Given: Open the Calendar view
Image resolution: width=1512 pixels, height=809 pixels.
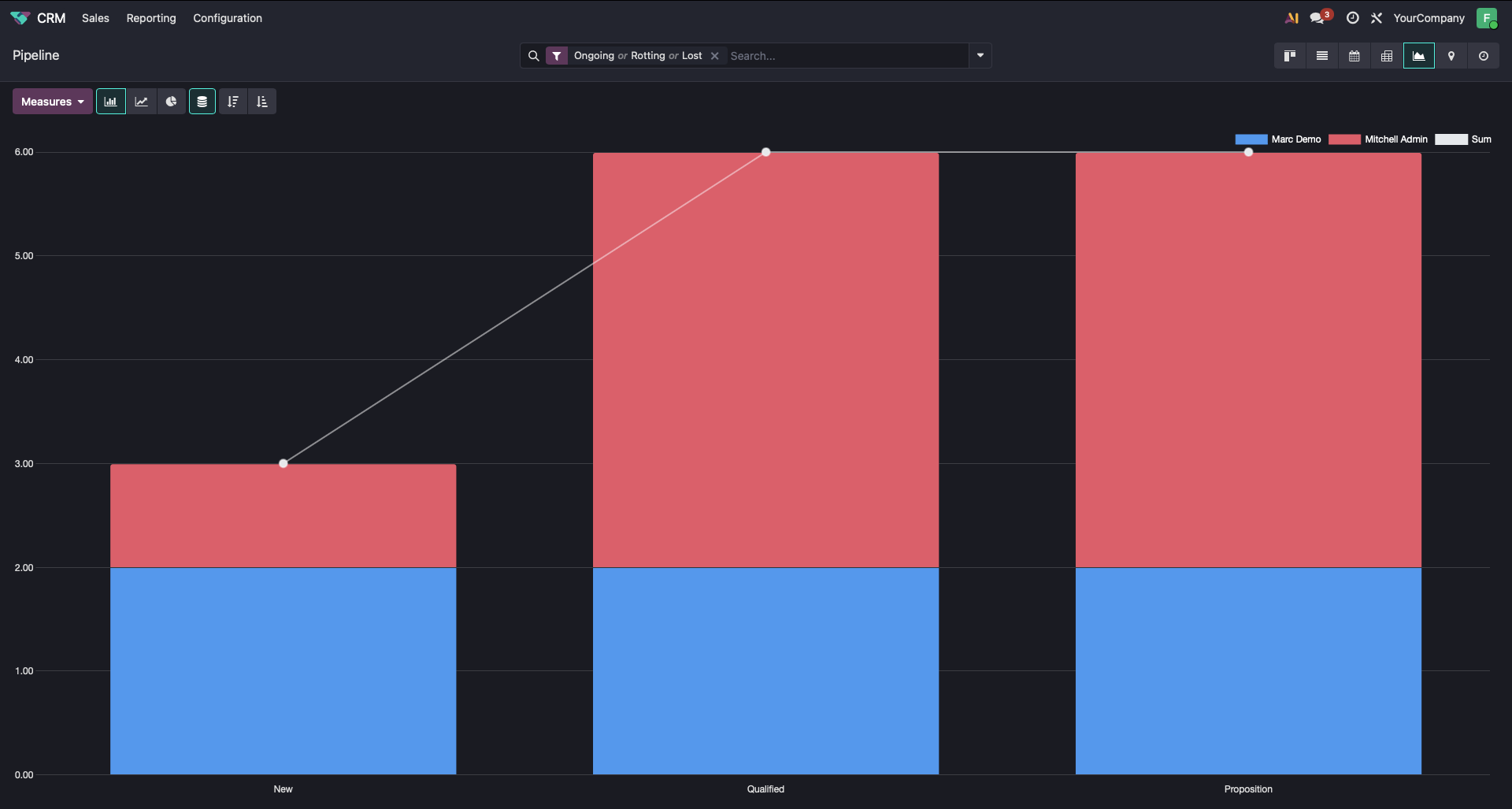Looking at the screenshot, I should pos(1354,56).
